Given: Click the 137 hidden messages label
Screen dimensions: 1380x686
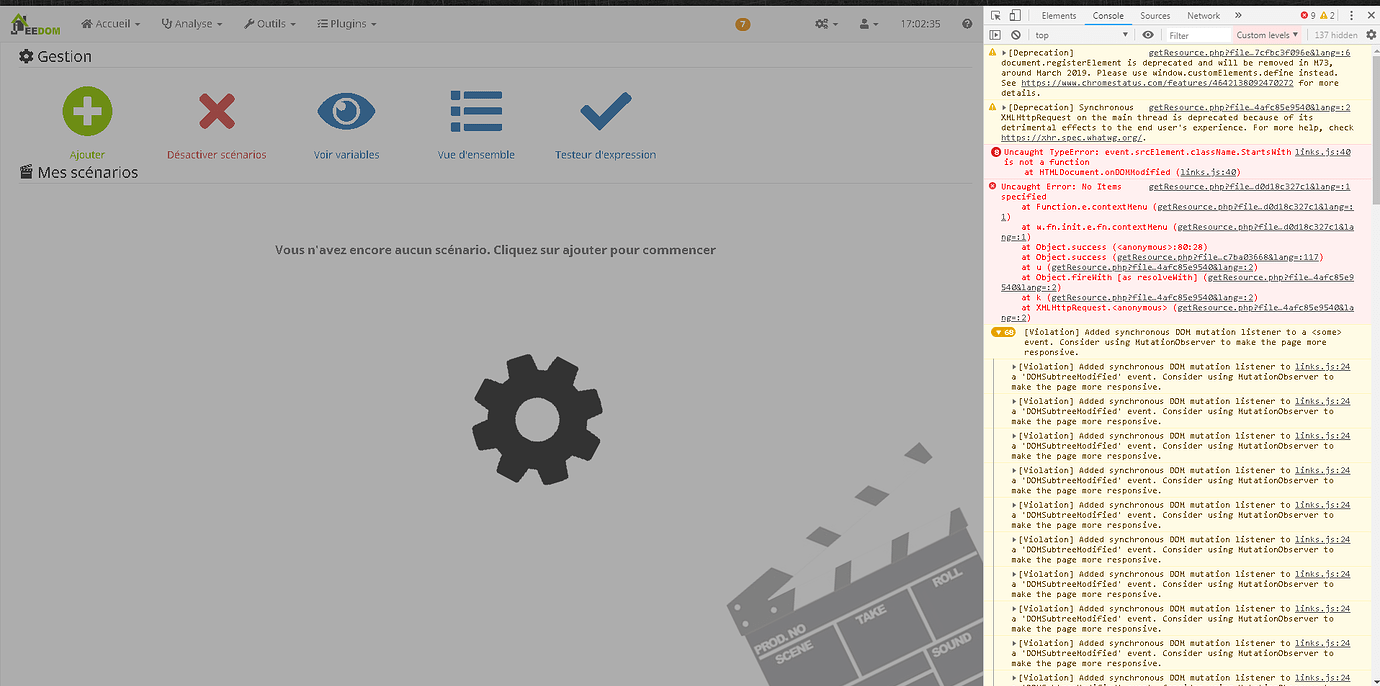Looking at the screenshot, I should pyautogui.click(x=1336, y=35).
